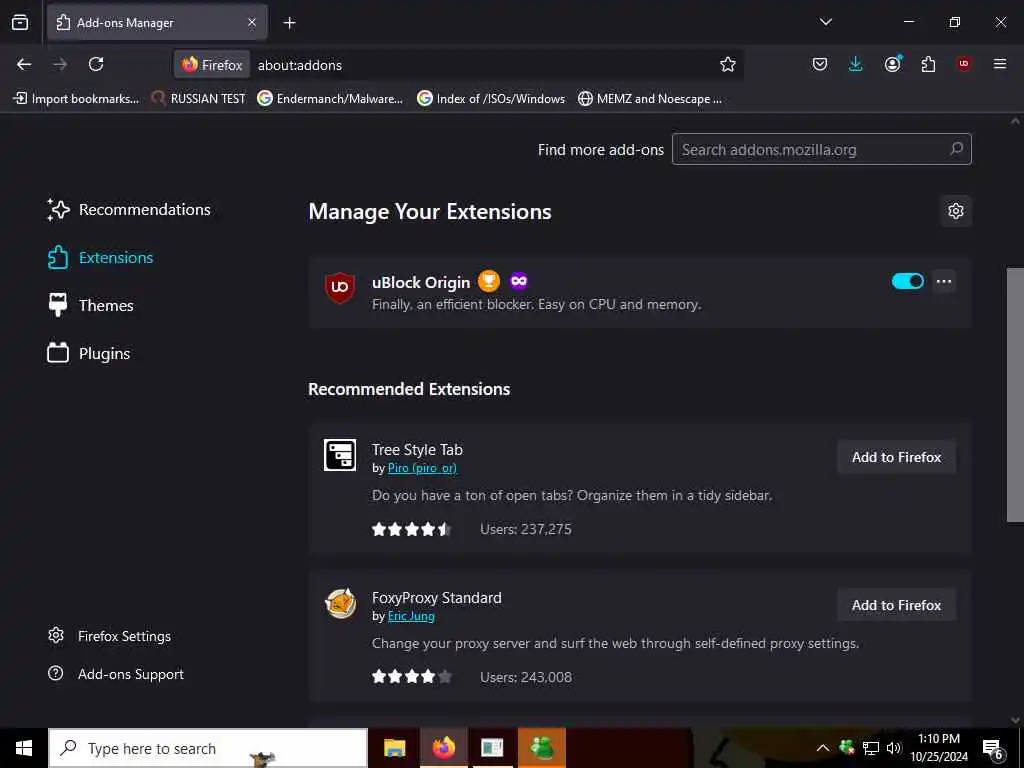Click the uBlock Origin extension name
Viewport: 1024px width, 768px height.
tap(421, 282)
